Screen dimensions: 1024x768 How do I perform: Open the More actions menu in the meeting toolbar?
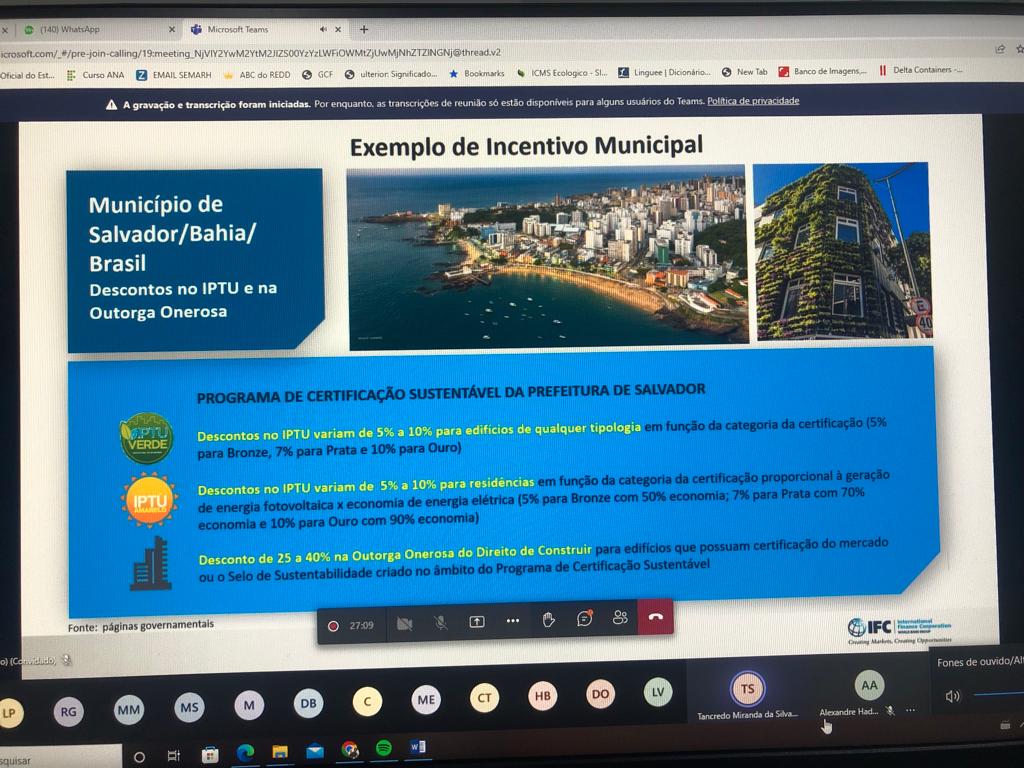(x=513, y=622)
